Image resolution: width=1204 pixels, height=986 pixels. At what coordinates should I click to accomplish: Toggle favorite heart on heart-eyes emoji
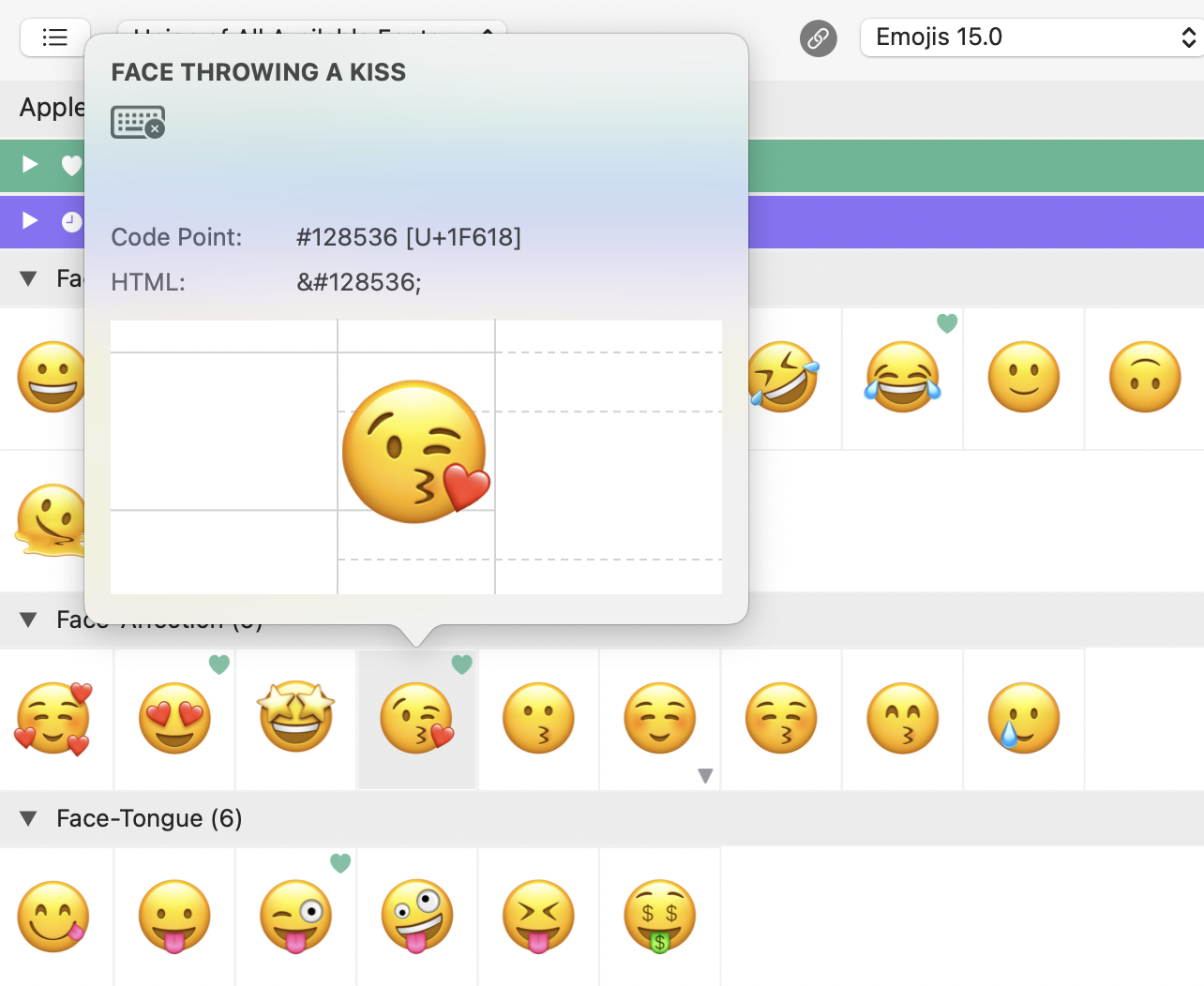click(x=219, y=665)
